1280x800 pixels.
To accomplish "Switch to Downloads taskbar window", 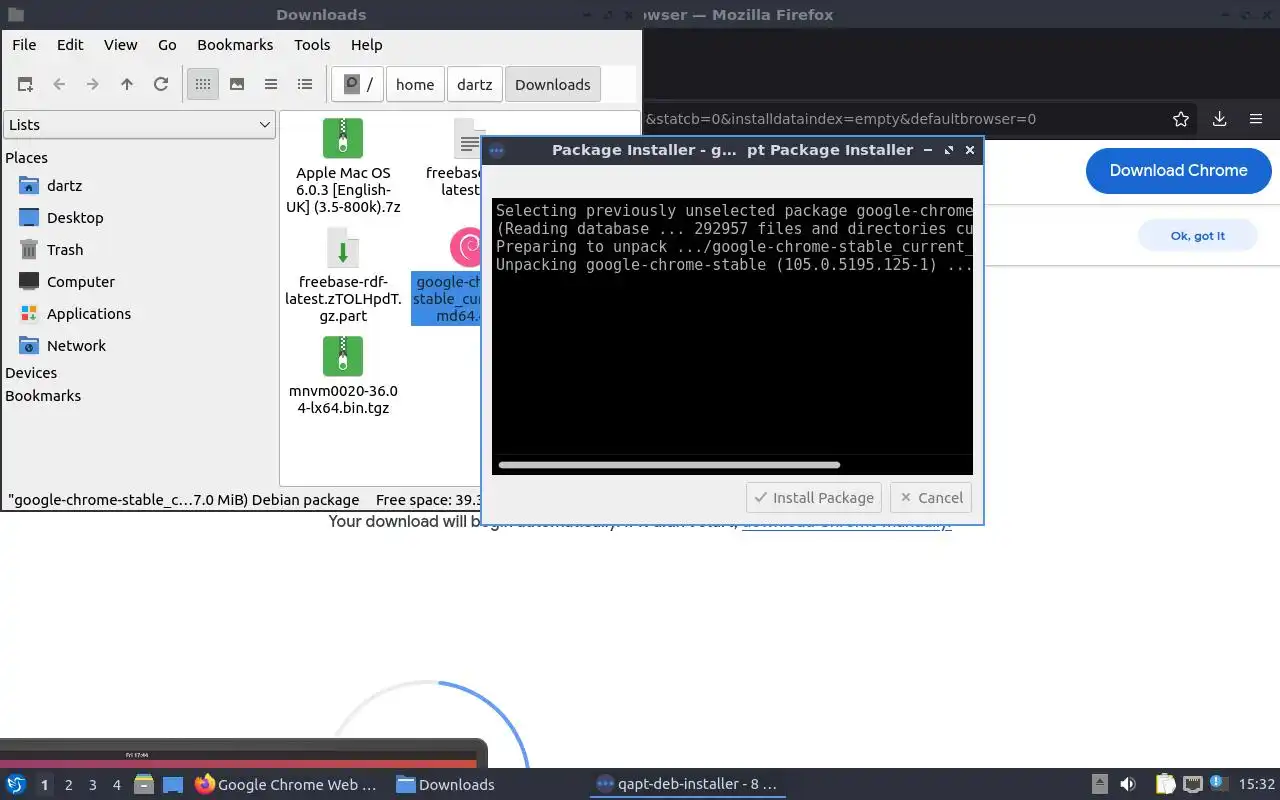I will (445, 785).
